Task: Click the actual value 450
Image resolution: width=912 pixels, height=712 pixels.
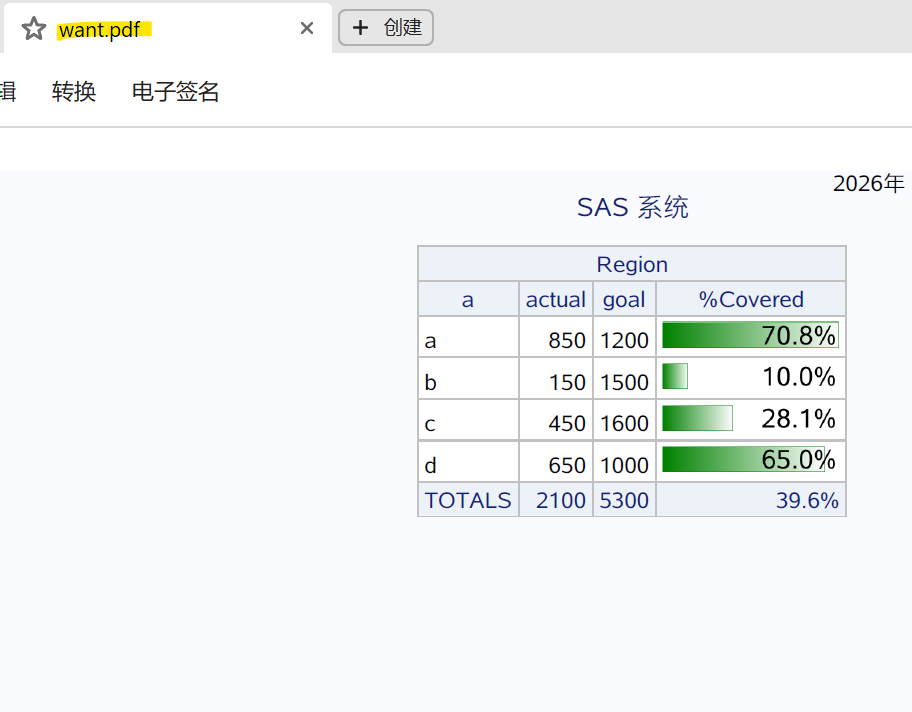Action: (x=567, y=423)
